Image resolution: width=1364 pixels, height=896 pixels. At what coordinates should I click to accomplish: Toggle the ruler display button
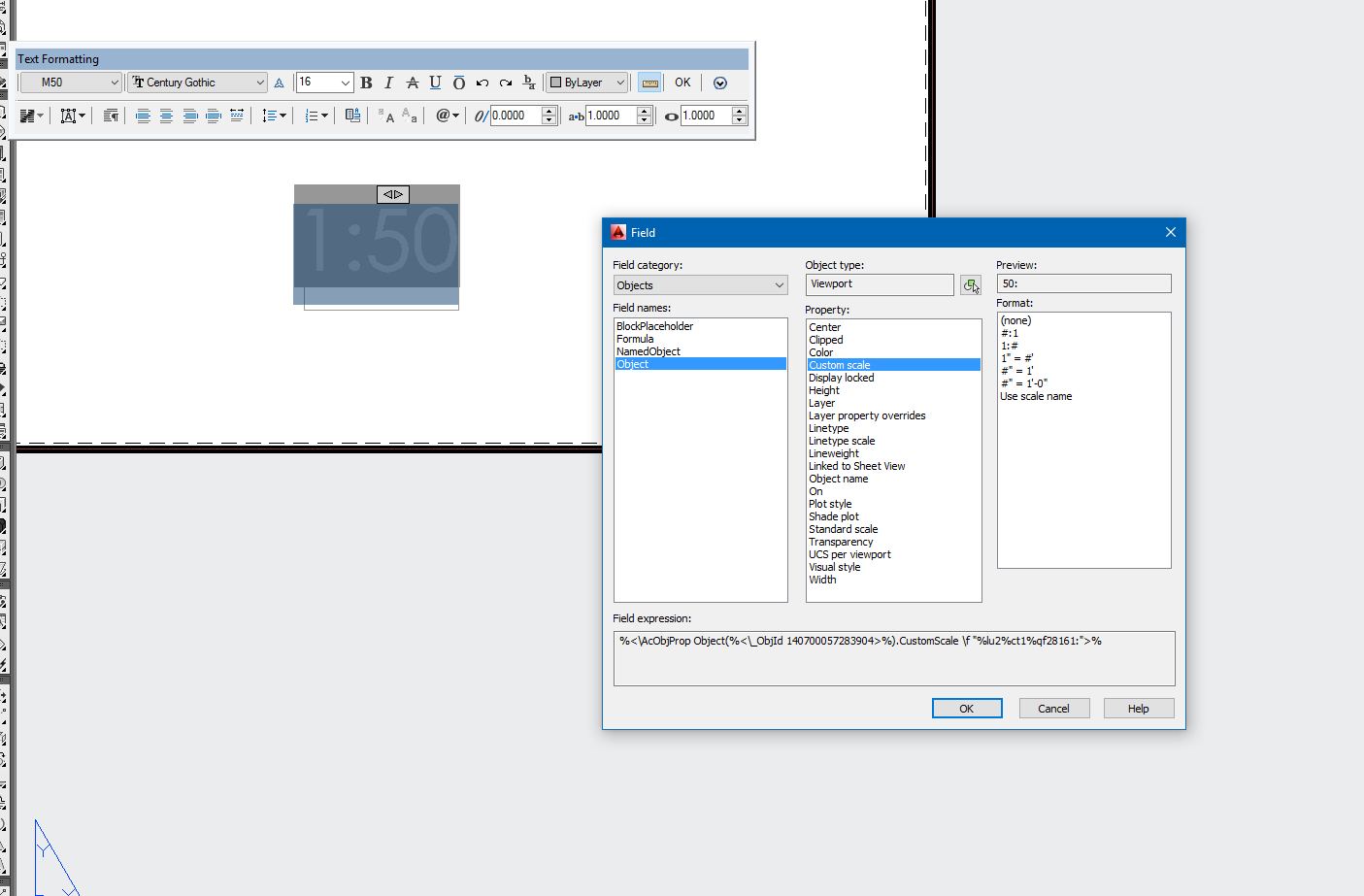click(649, 83)
